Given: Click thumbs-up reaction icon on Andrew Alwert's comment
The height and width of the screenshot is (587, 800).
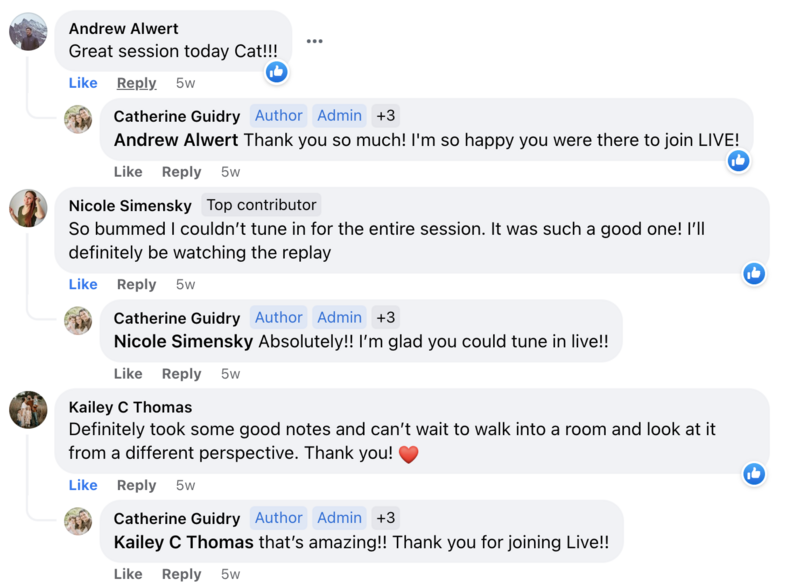Looking at the screenshot, I should 277,72.
